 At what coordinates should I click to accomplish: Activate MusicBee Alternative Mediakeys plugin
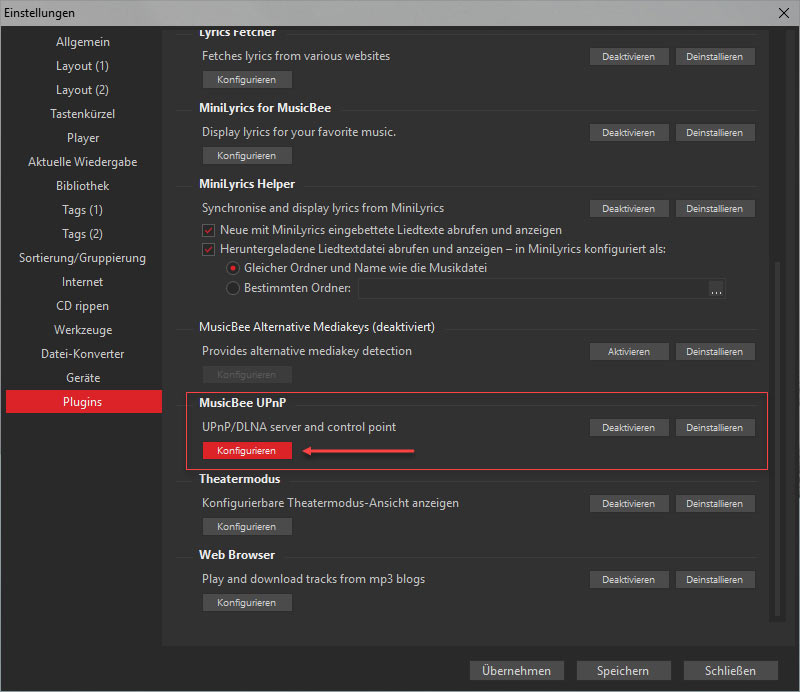[629, 352]
